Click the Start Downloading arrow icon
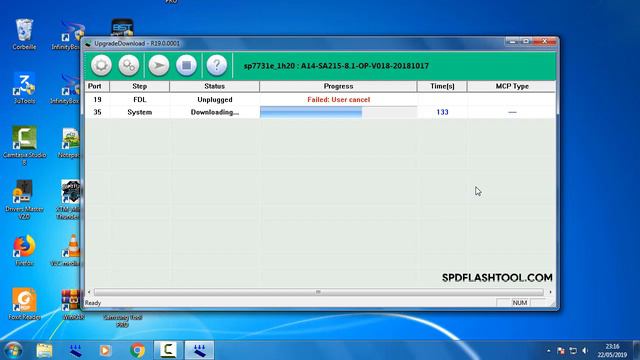 159,65
